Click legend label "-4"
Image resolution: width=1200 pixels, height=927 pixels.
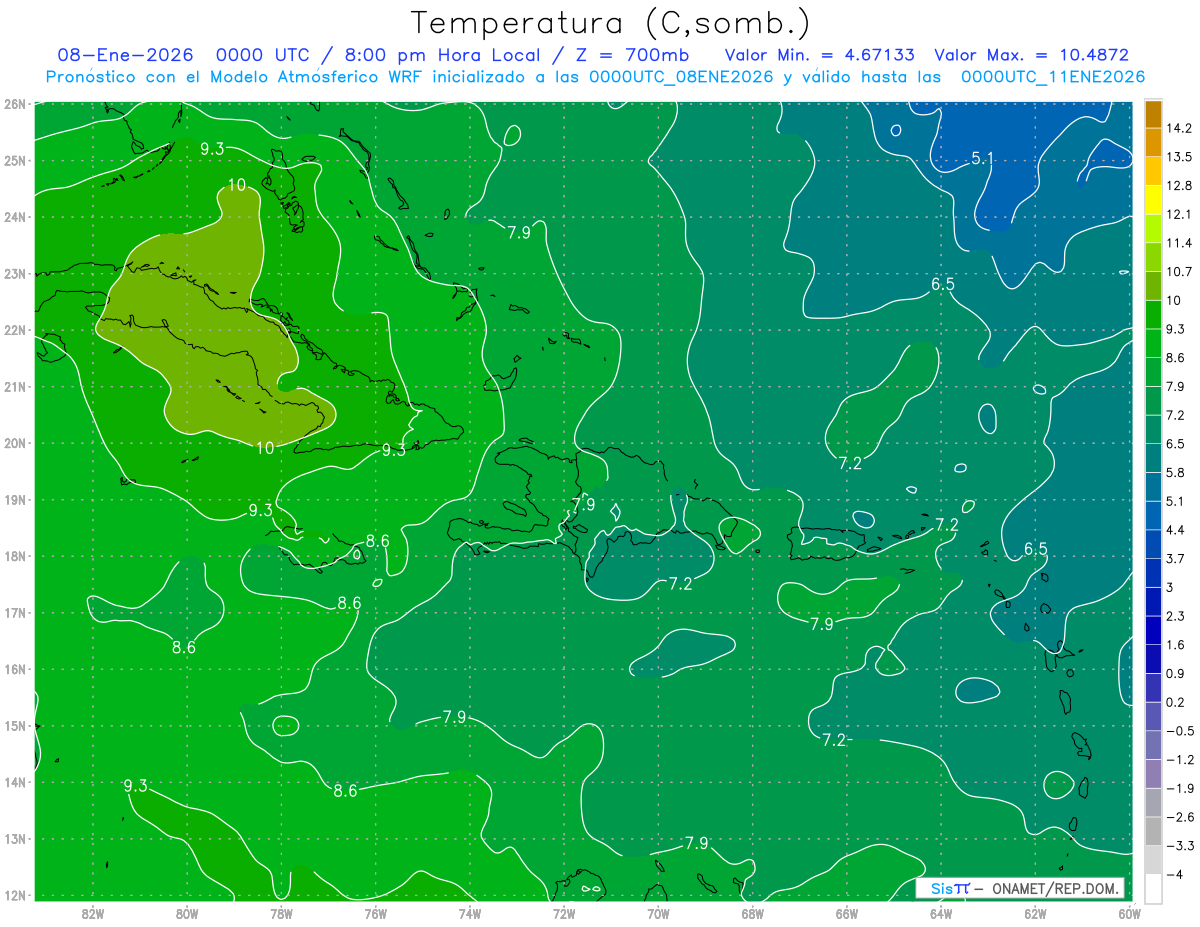click(x=1175, y=874)
